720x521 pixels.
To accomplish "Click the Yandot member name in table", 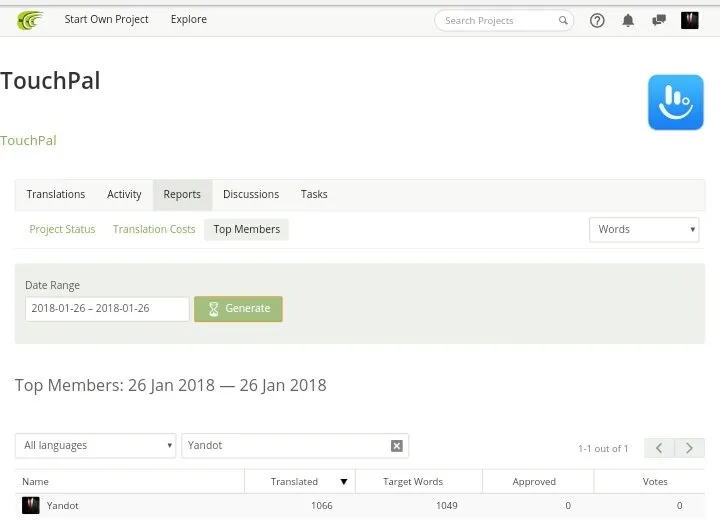I will click(x=62, y=506).
